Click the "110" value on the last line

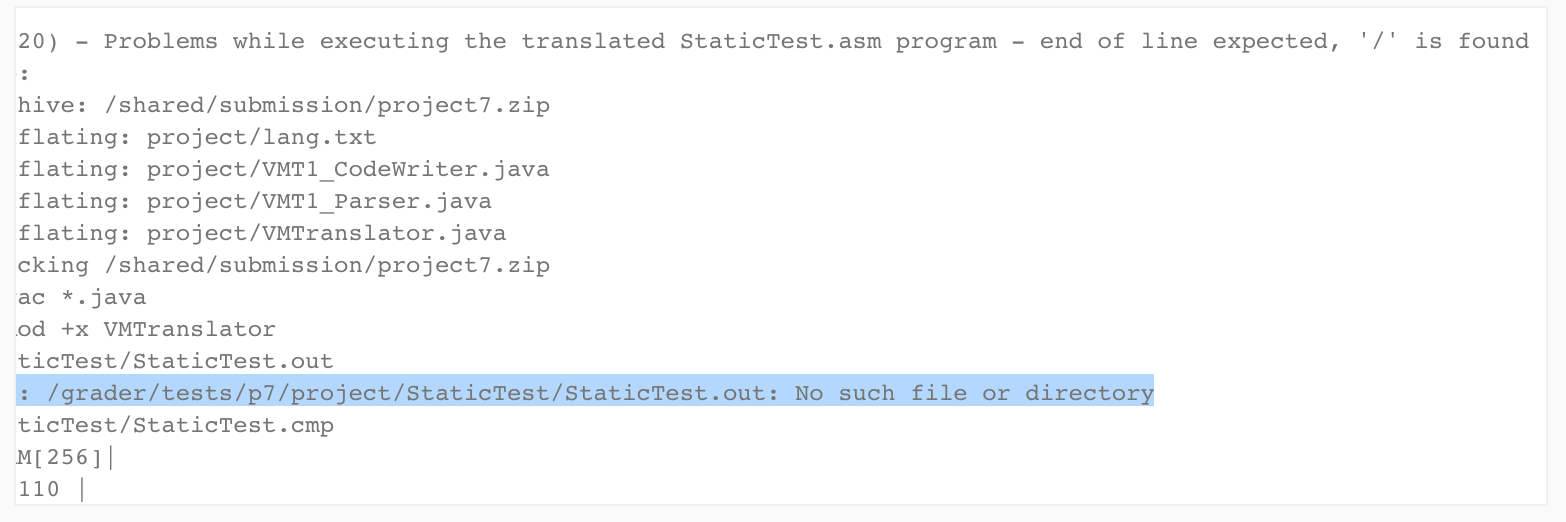[39, 489]
